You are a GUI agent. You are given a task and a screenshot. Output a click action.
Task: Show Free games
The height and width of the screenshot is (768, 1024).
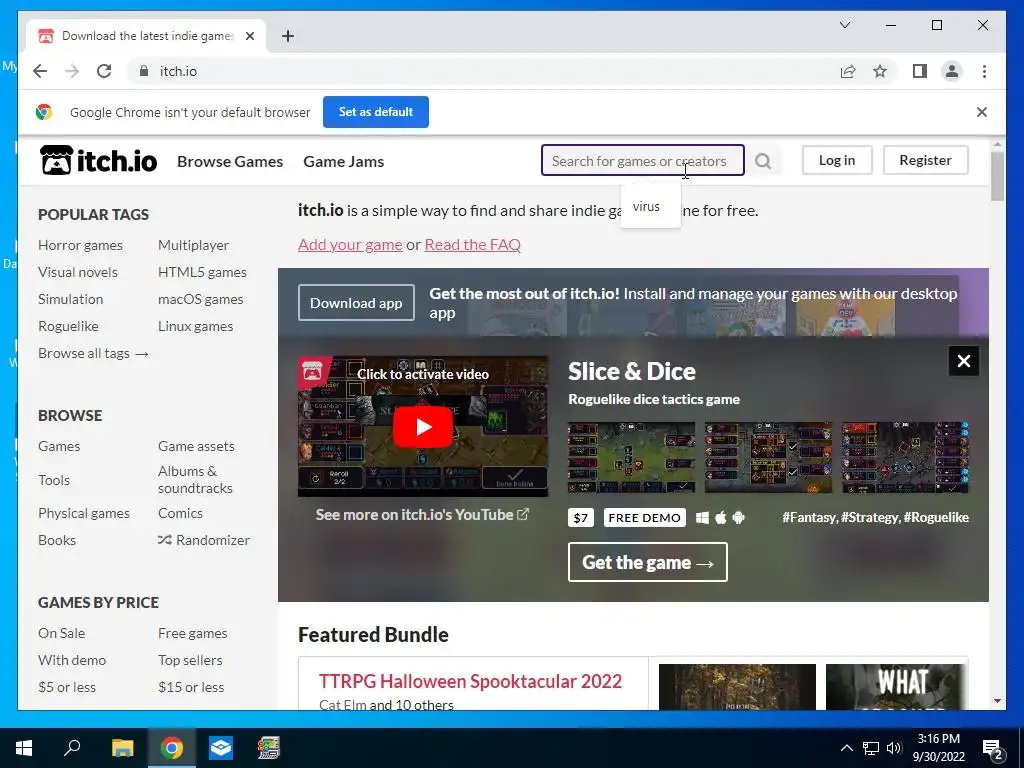click(x=193, y=633)
